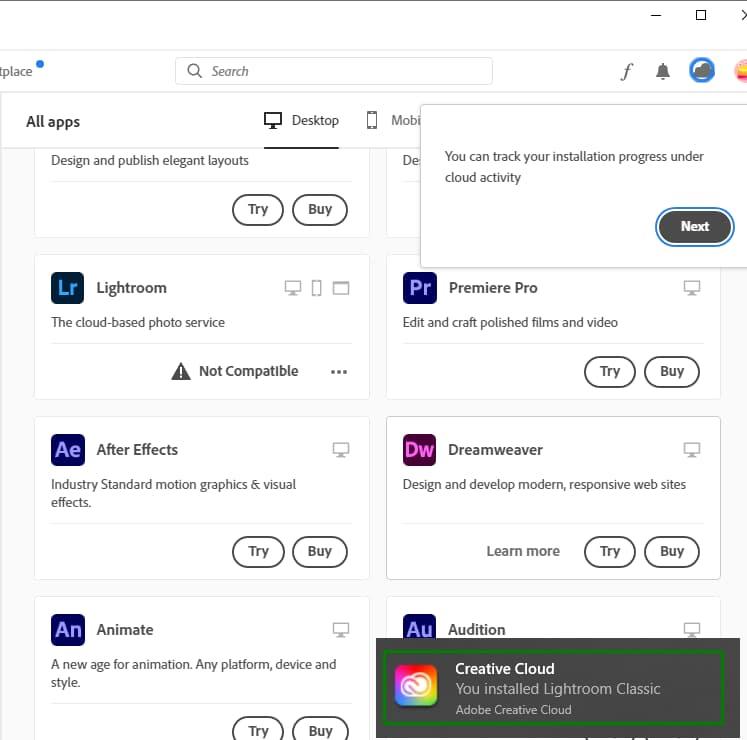Image resolution: width=747 pixels, height=740 pixels.
Task: Click the search magnifier icon
Action: click(194, 71)
